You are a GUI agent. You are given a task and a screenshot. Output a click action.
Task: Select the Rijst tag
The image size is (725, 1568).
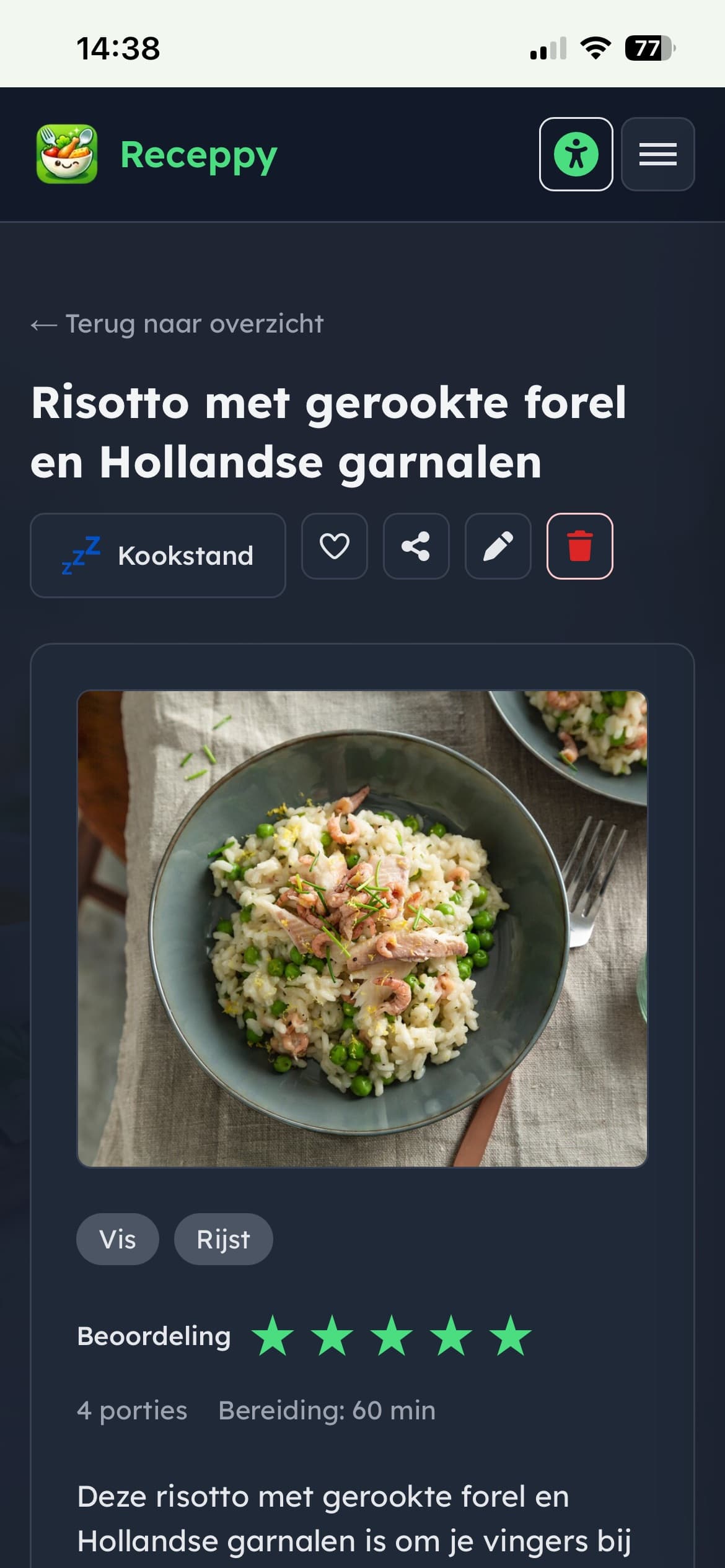224,1239
